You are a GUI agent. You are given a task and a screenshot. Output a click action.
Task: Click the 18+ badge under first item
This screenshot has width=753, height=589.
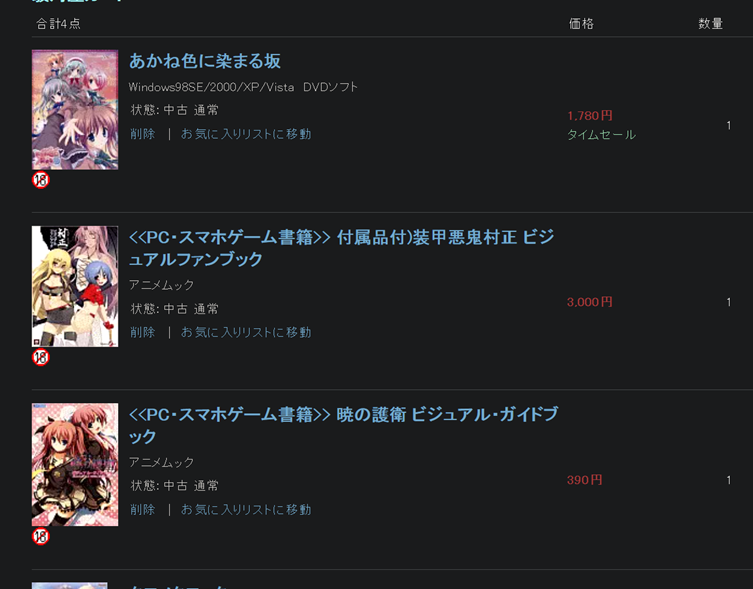[41, 180]
